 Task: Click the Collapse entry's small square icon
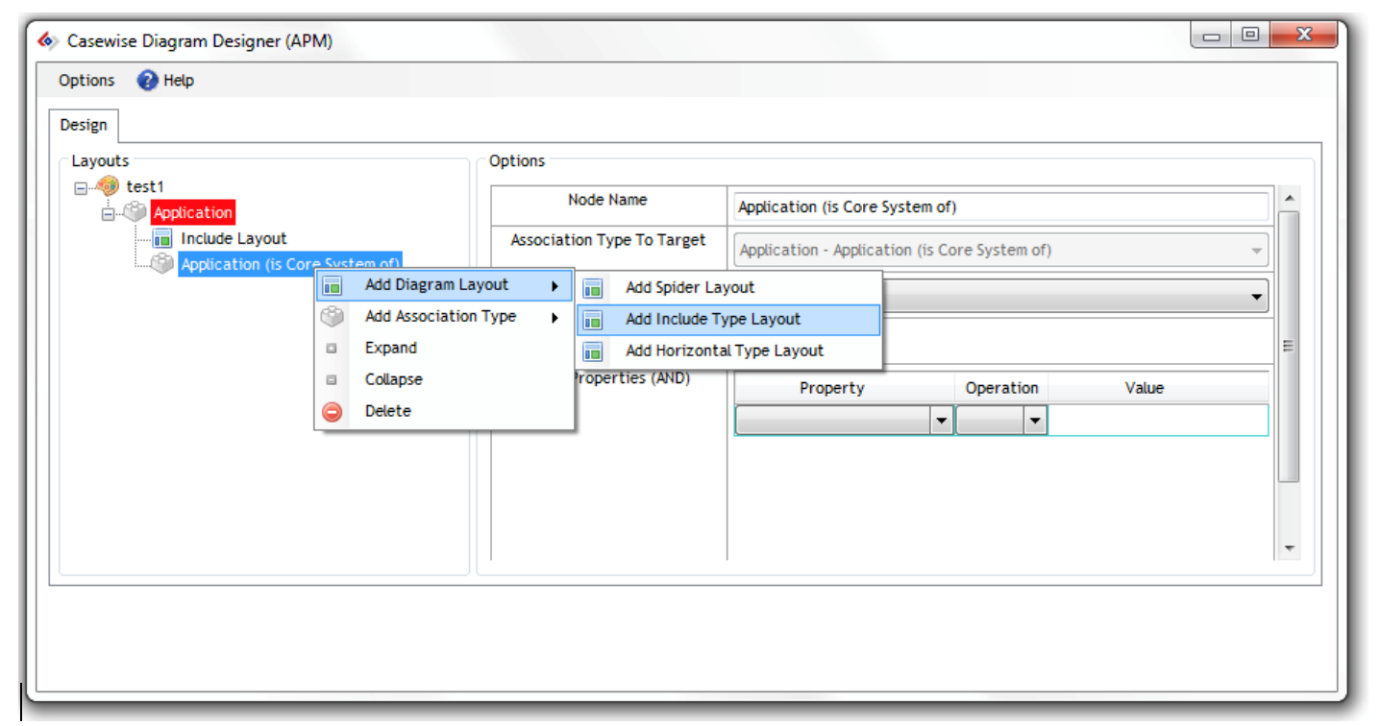pyautogui.click(x=332, y=380)
